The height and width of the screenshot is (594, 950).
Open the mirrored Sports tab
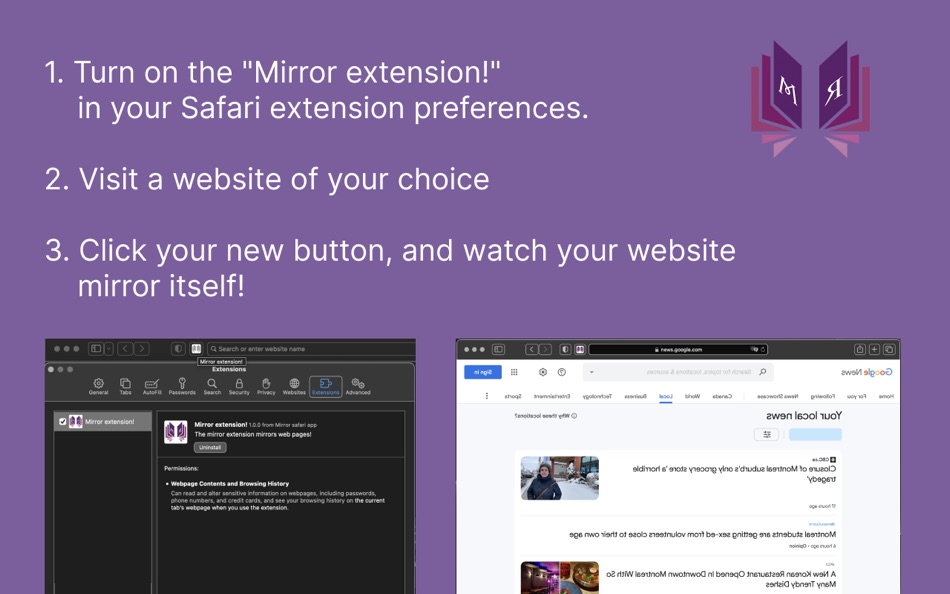pyautogui.click(x=513, y=396)
